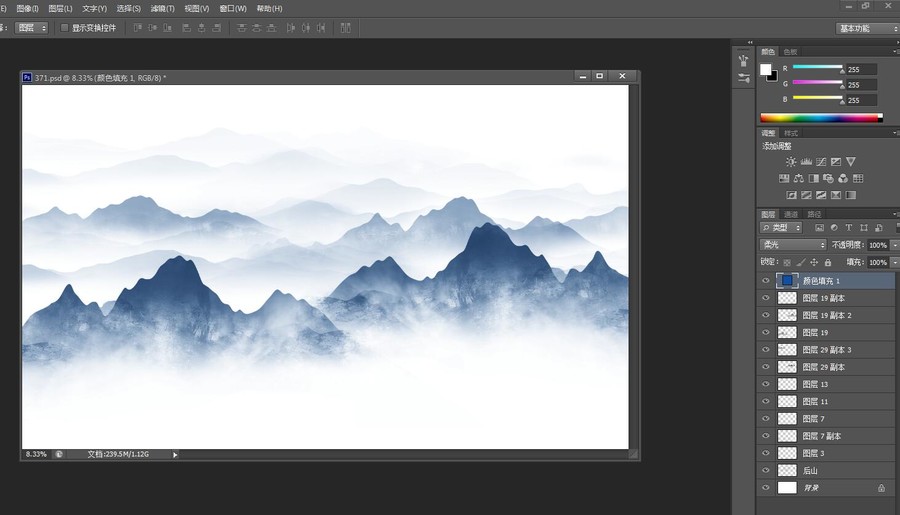This screenshot has width=900, height=515.
Task: Toggle lock image pixels brush icon
Action: coord(801,262)
